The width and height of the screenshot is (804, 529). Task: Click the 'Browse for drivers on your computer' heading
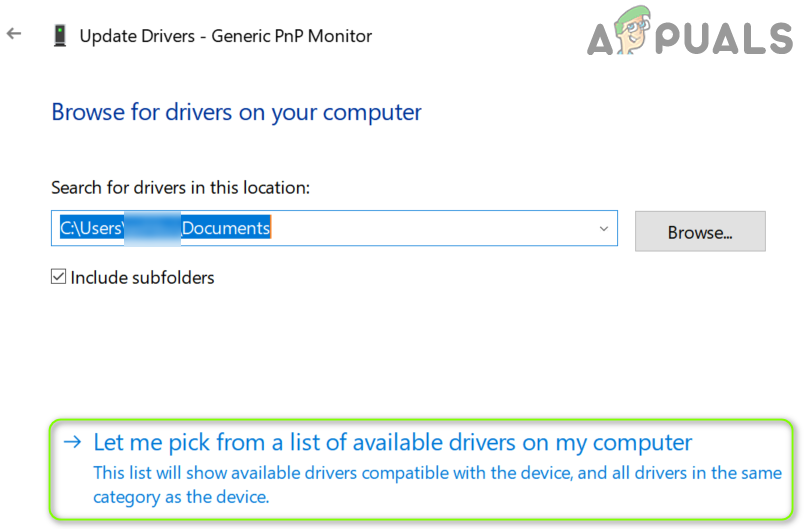click(236, 112)
